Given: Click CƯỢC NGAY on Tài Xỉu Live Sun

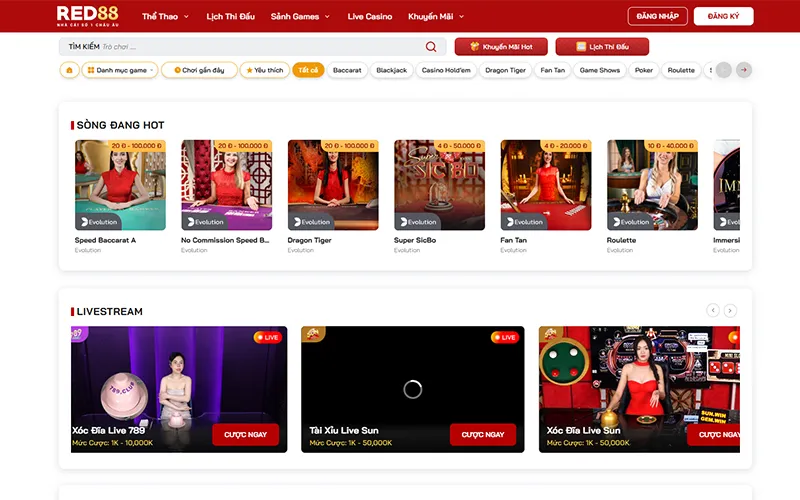Looking at the screenshot, I should (x=483, y=435).
